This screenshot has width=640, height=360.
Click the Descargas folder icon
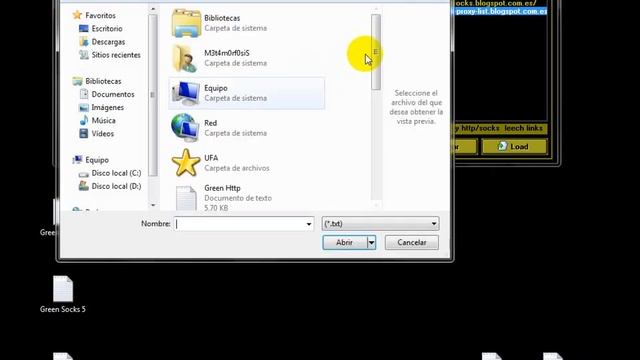click(84, 42)
